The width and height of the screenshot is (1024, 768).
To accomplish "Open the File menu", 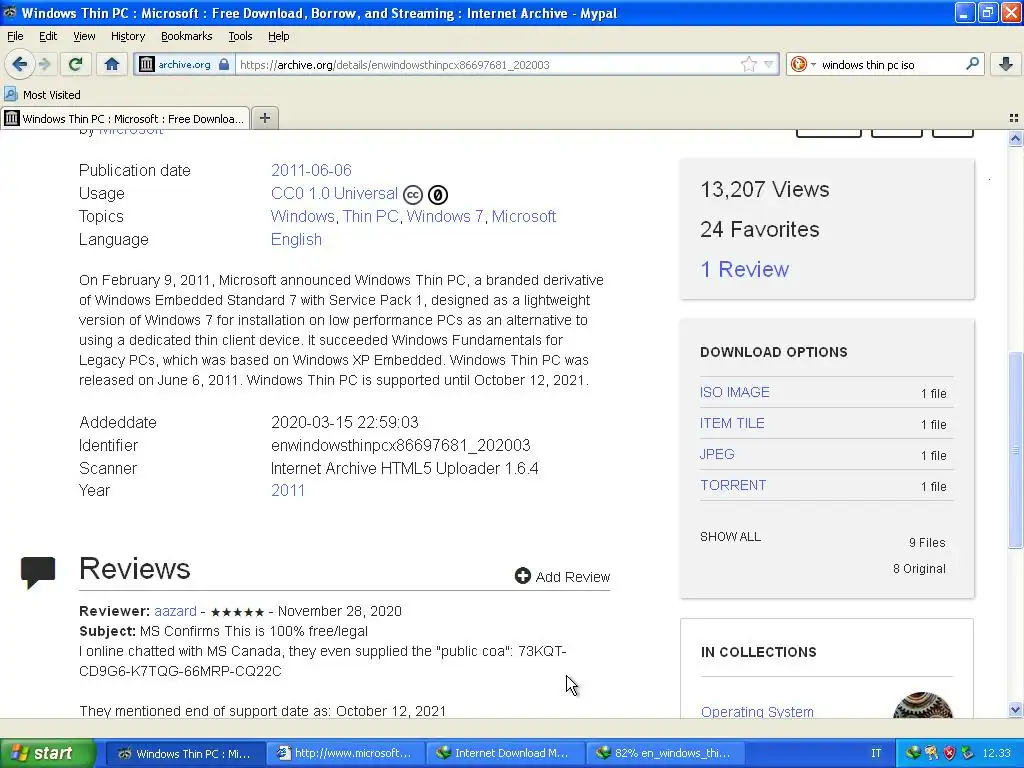I will [15, 36].
